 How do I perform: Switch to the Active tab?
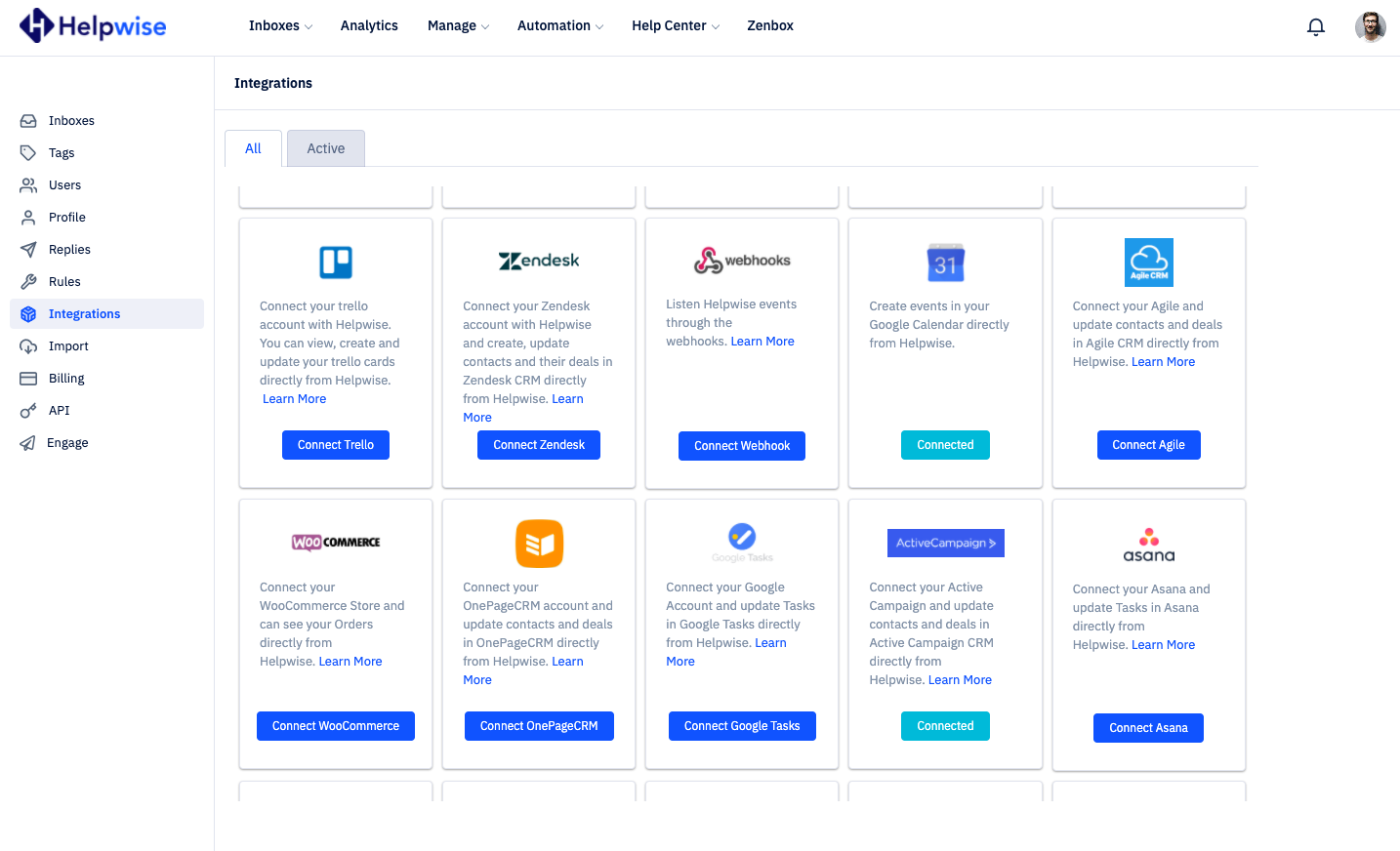(326, 148)
